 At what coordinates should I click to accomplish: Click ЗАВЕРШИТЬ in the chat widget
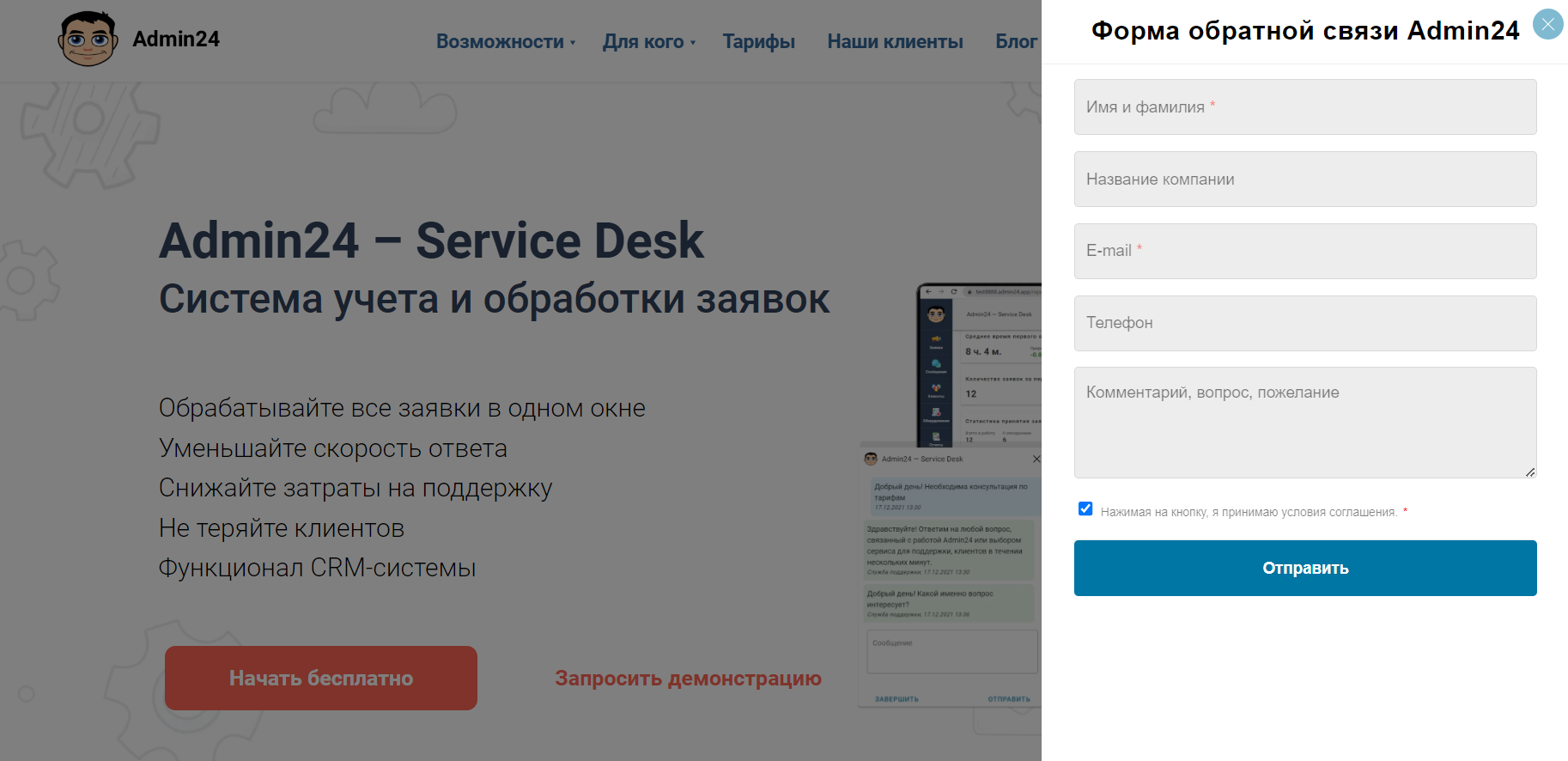[896, 699]
